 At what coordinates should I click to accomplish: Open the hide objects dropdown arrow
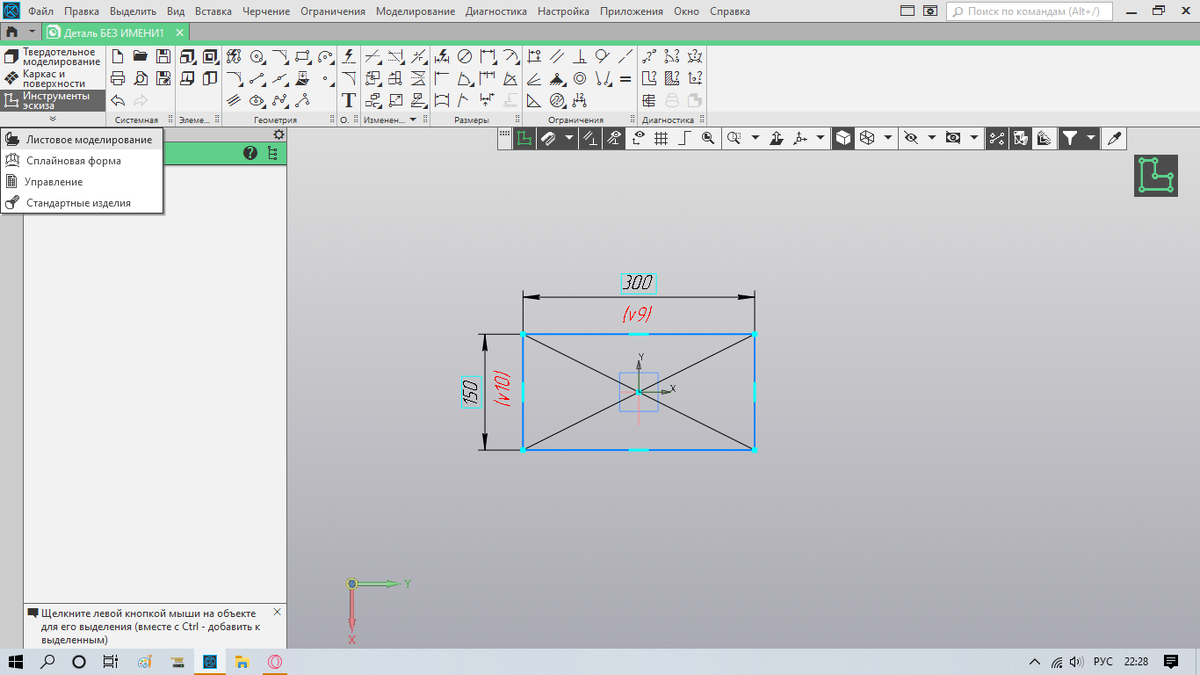[931, 138]
